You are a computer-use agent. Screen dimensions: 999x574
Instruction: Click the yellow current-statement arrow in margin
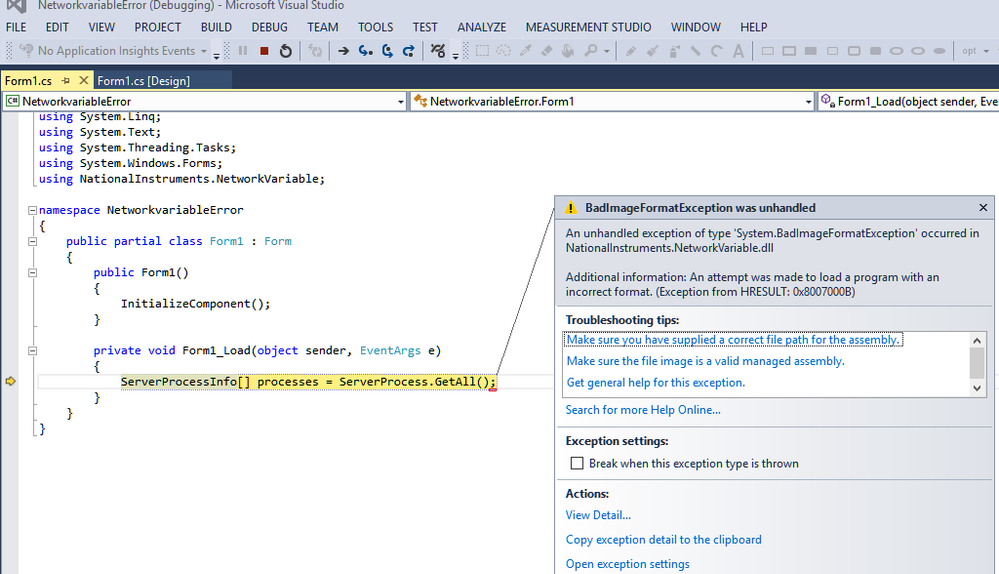[x=10, y=381]
